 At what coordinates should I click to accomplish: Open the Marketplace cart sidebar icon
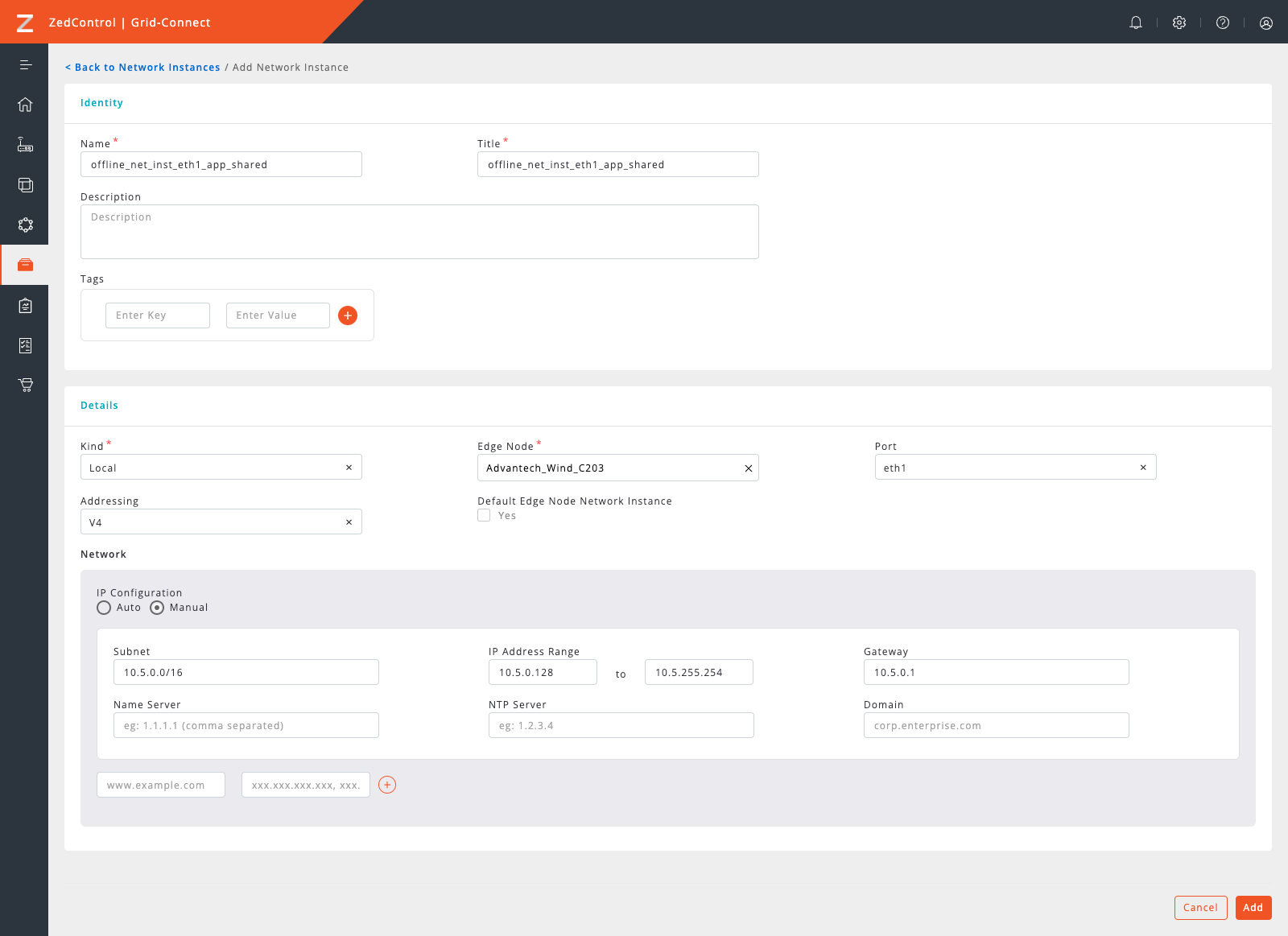26,385
